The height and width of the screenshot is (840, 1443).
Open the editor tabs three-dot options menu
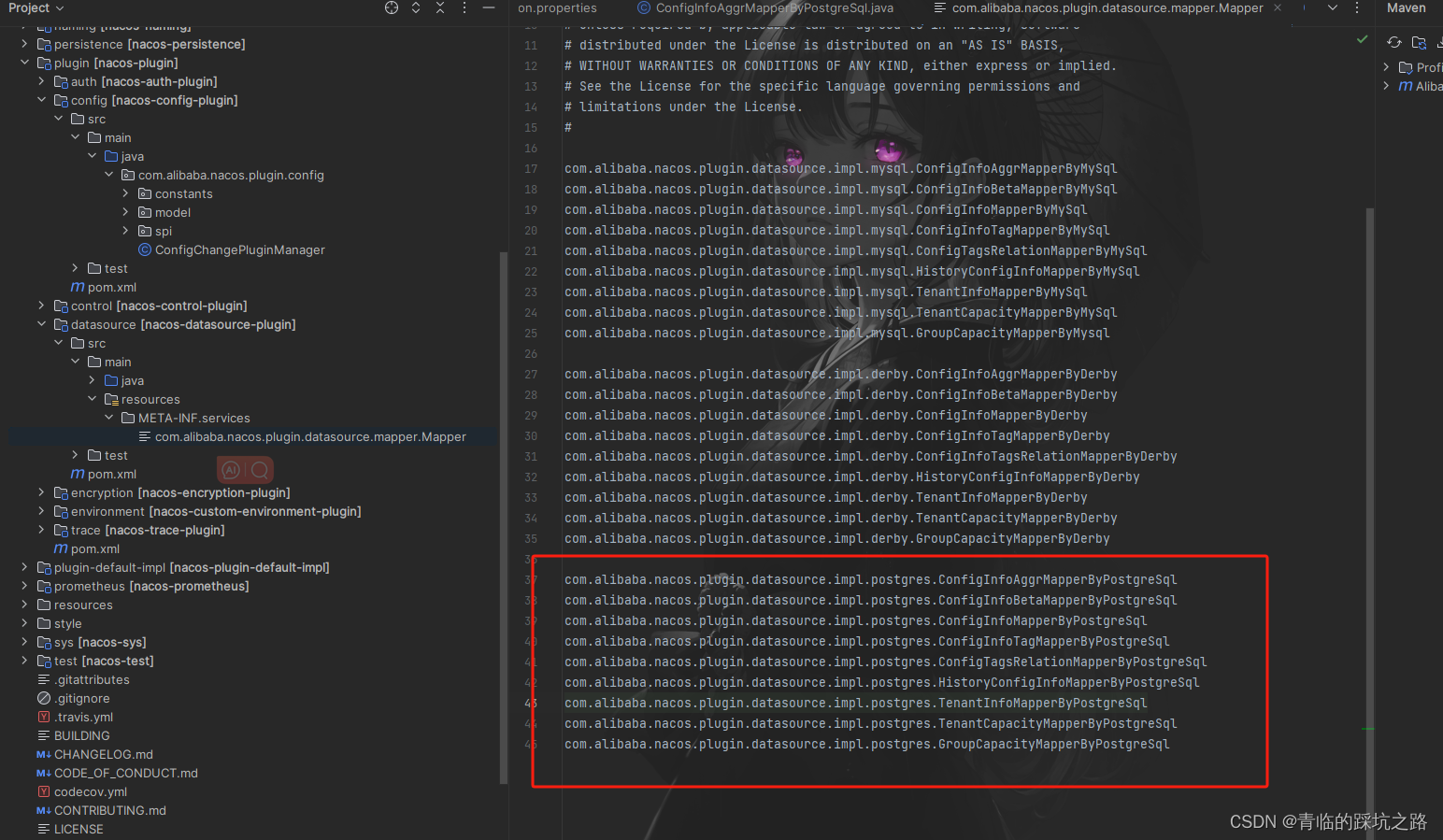1357,7
